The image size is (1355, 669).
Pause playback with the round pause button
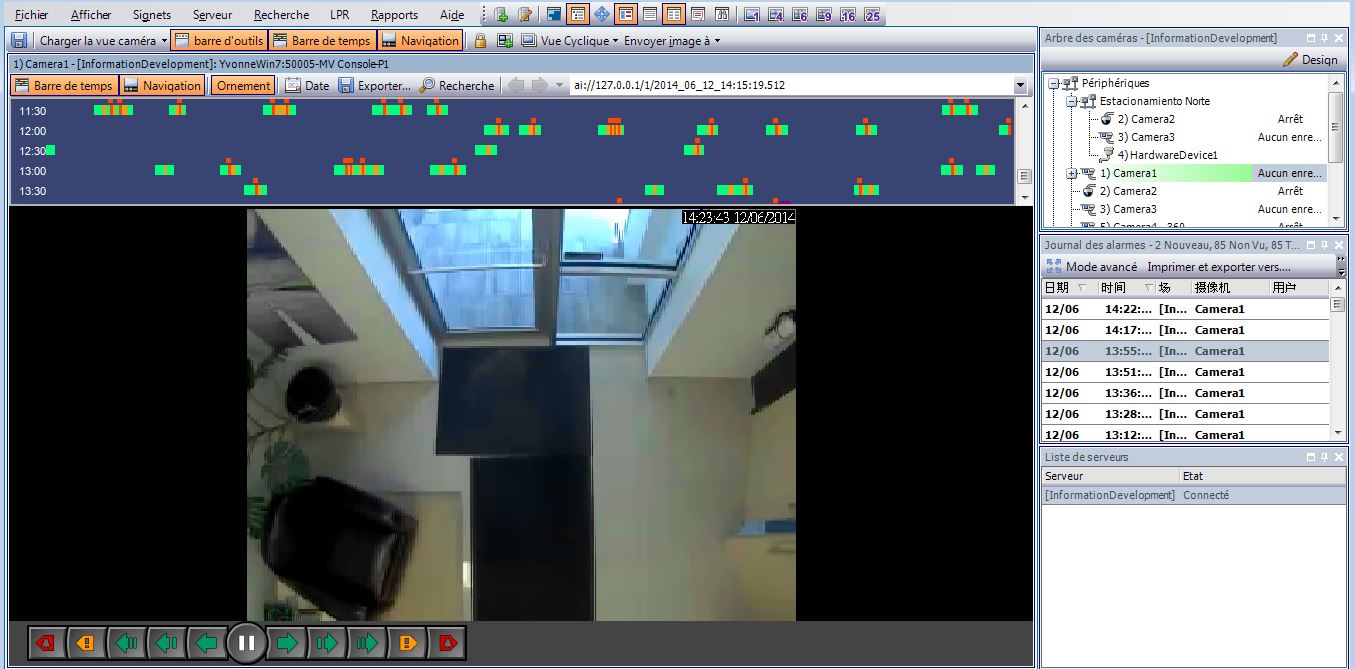click(246, 643)
